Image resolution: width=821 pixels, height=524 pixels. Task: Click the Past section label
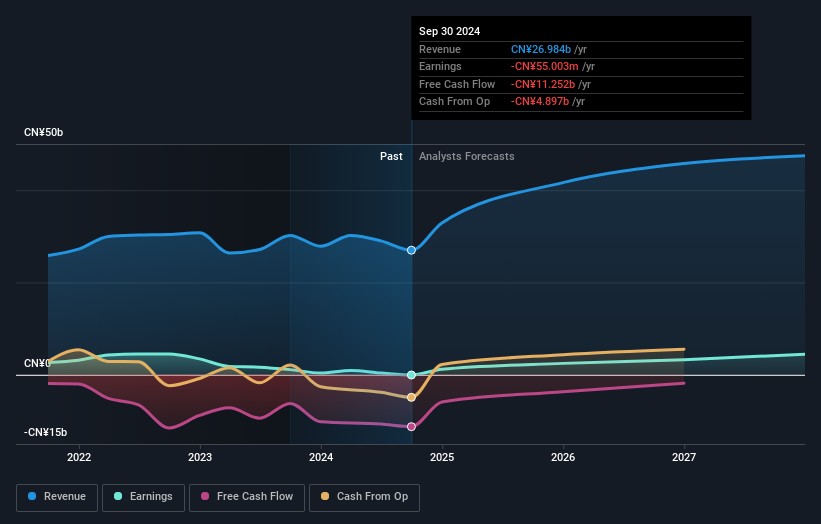(x=391, y=156)
